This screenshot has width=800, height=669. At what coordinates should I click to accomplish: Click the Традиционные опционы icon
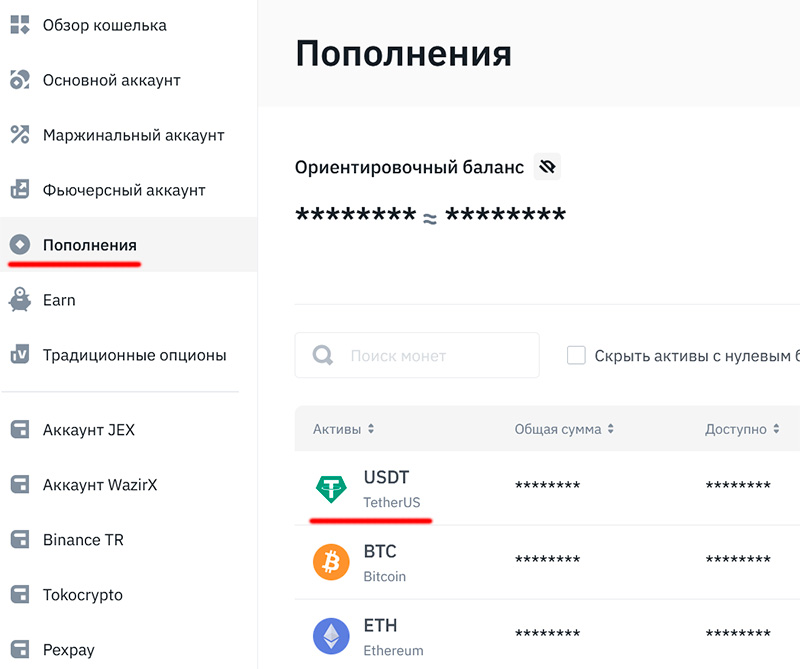coord(20,354)
